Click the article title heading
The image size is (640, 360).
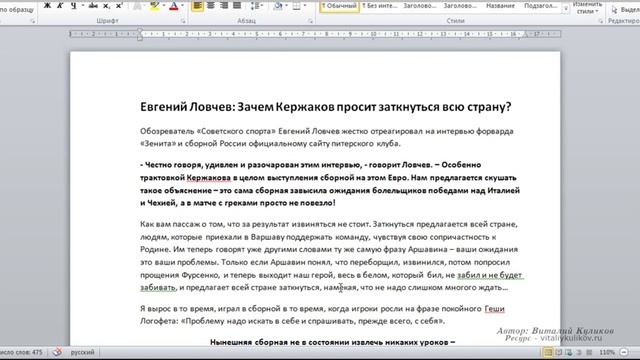(326, 107)
